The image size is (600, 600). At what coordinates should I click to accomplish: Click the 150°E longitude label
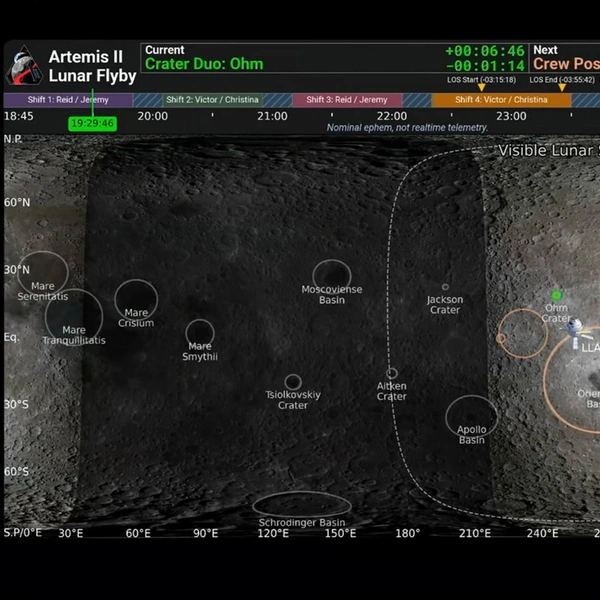coord(340,533)
